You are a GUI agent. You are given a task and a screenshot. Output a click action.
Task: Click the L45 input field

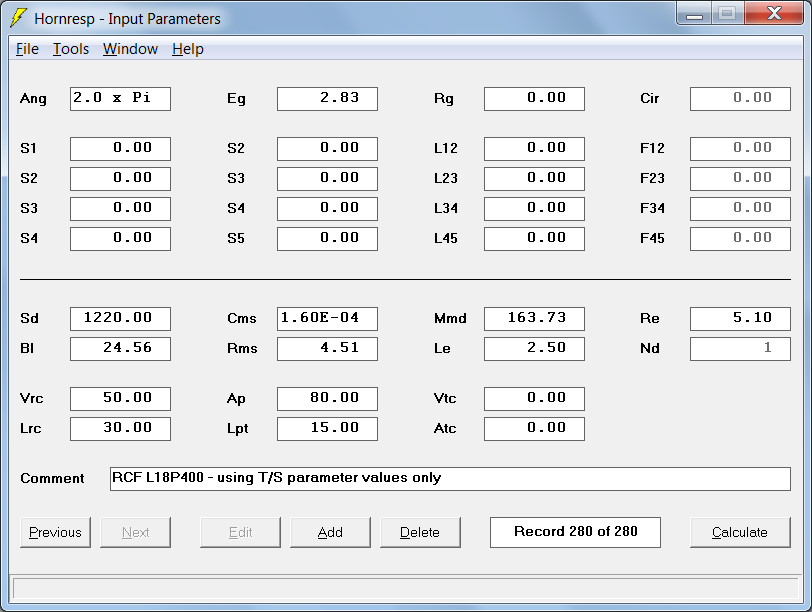(x=534, y=239)
